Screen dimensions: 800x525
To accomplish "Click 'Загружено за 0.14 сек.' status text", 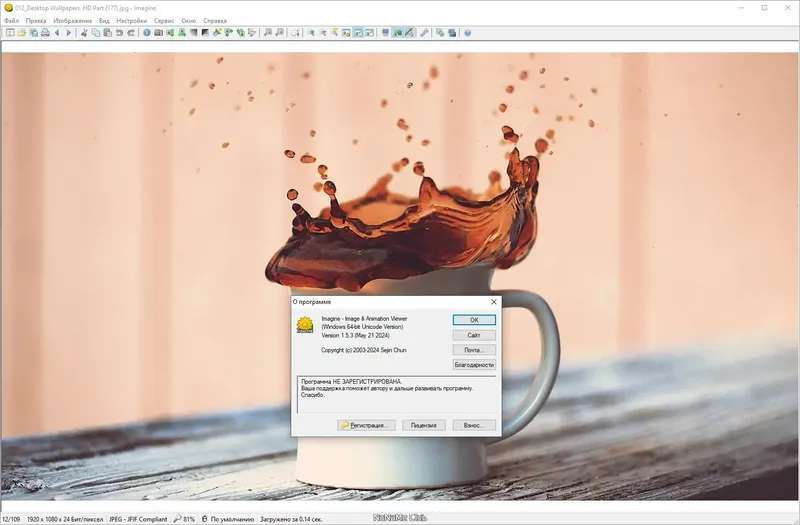I will (x=291, y=519).
